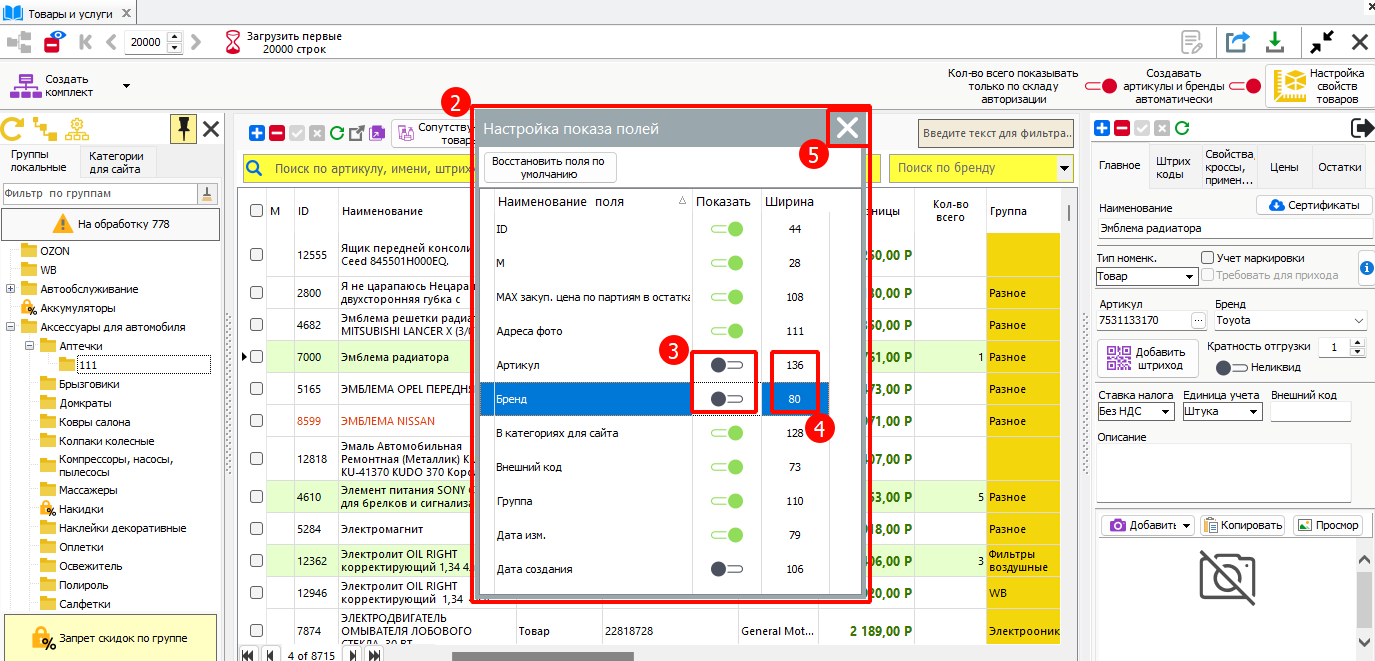Open Свойства, кроссы, примен… tab
The width and height of the screenshot is (1375, 661).
click(x=1229, y=167)
